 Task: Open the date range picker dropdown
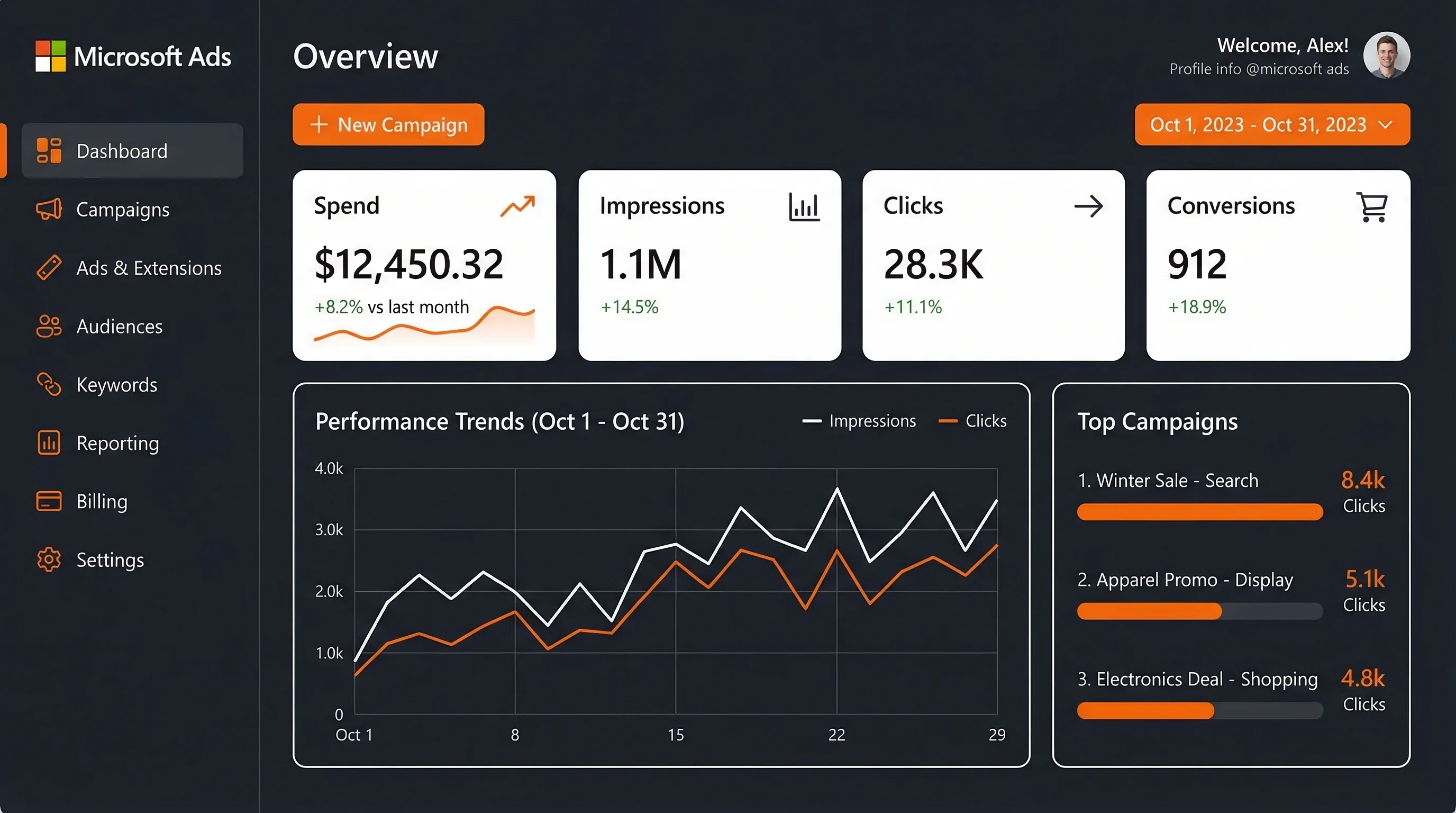pos(1271,124)
